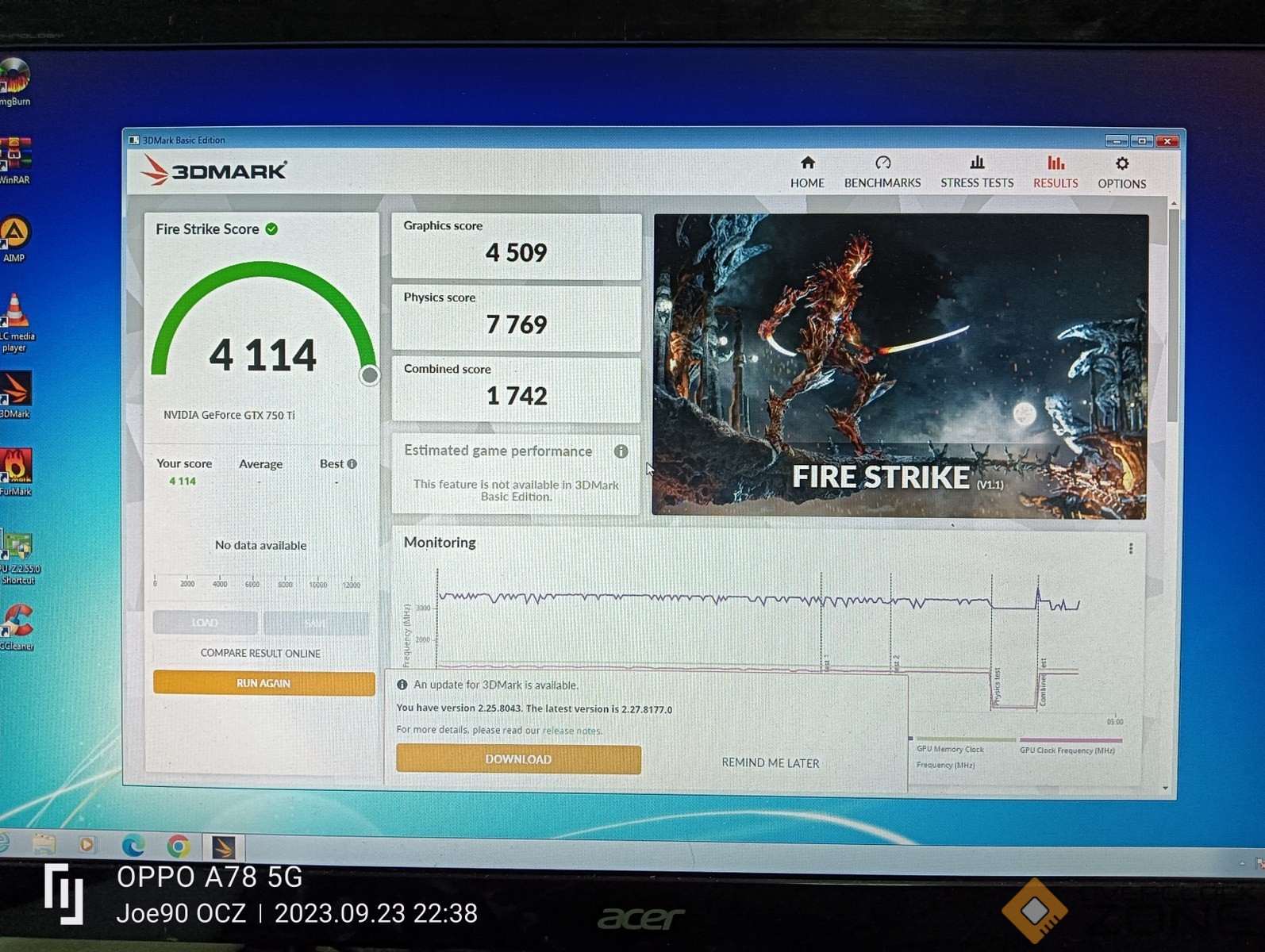
Task: Show hidden system tray icons arrow
Action: point(1242,862)
